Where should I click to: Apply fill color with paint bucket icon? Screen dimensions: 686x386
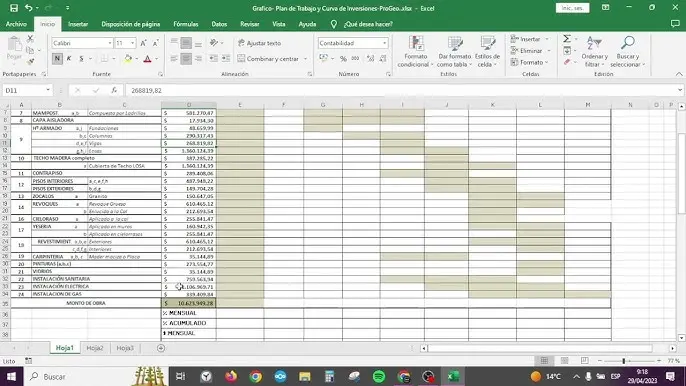(128, 58)
